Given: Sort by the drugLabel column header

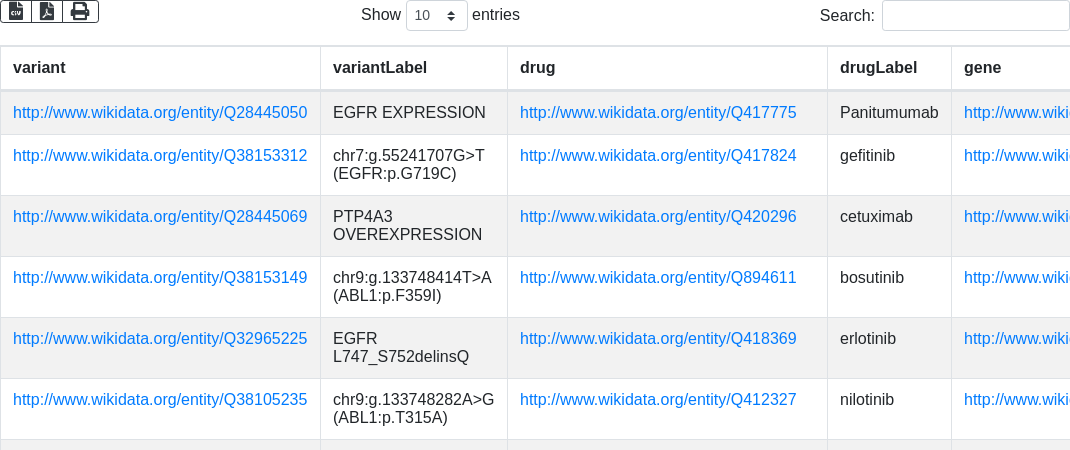Looking at the screenshot, I should click(879, 68).
